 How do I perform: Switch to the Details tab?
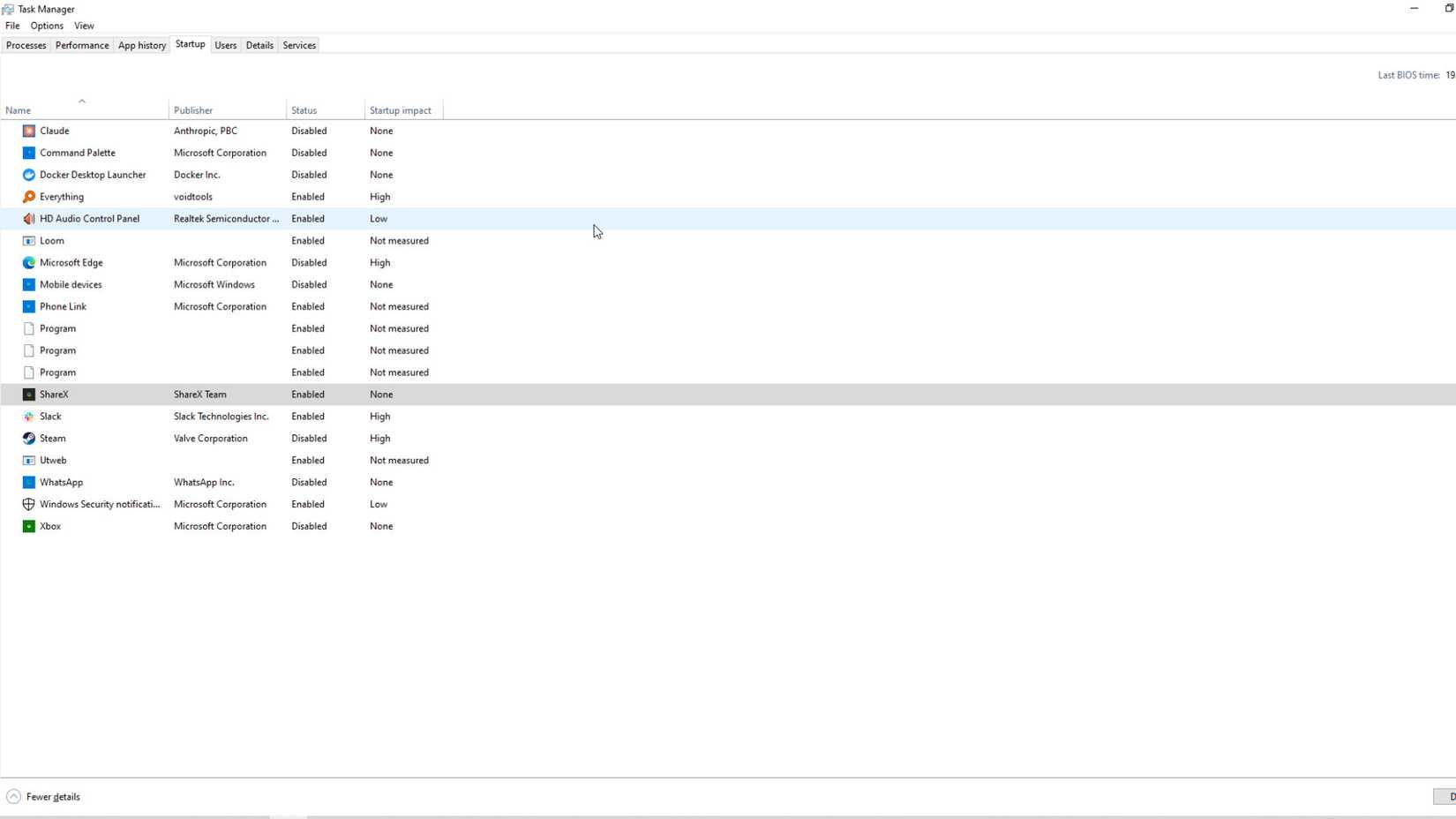[259, 45]
